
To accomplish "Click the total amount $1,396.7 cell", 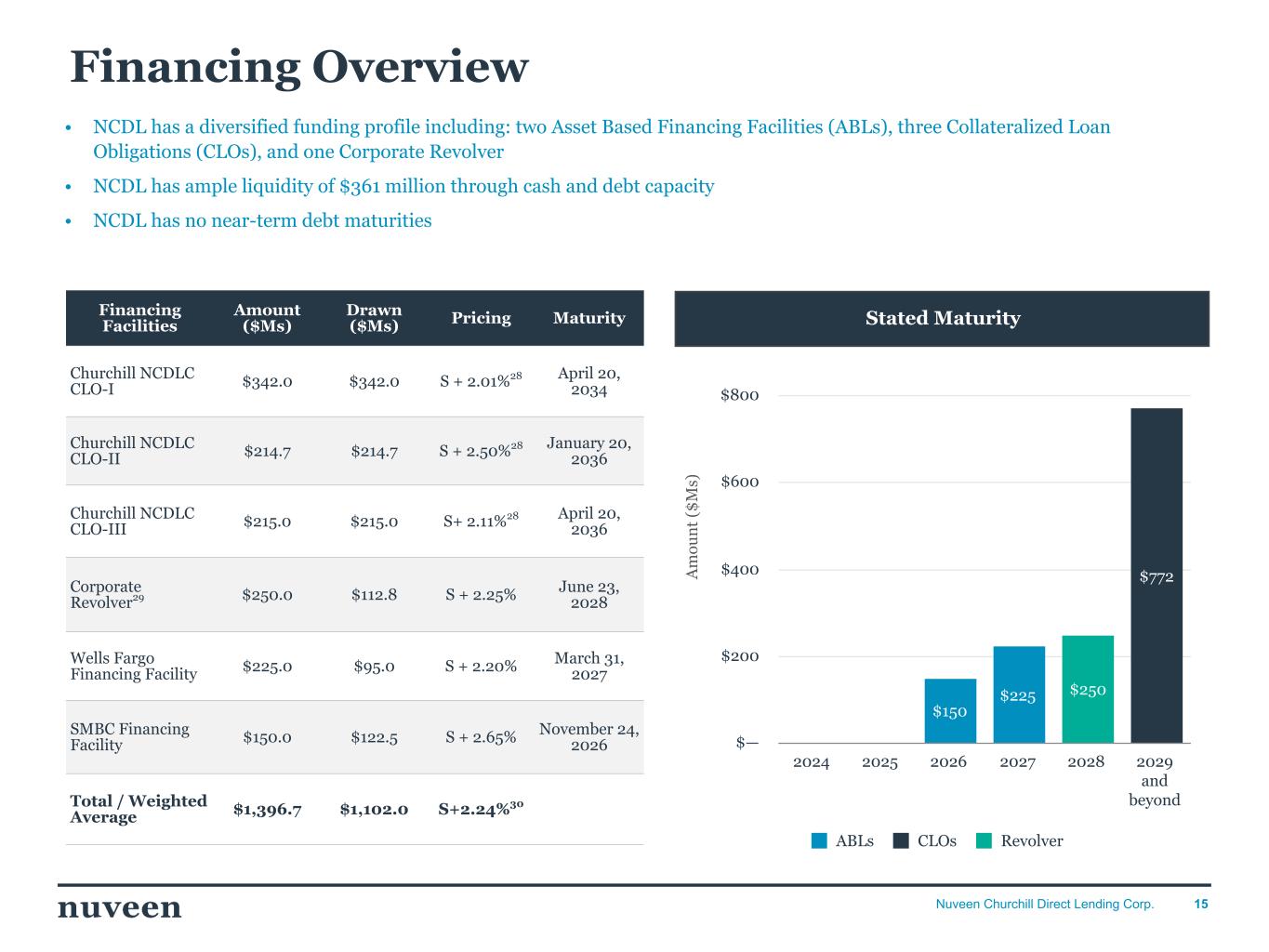I will click(268, 809).
